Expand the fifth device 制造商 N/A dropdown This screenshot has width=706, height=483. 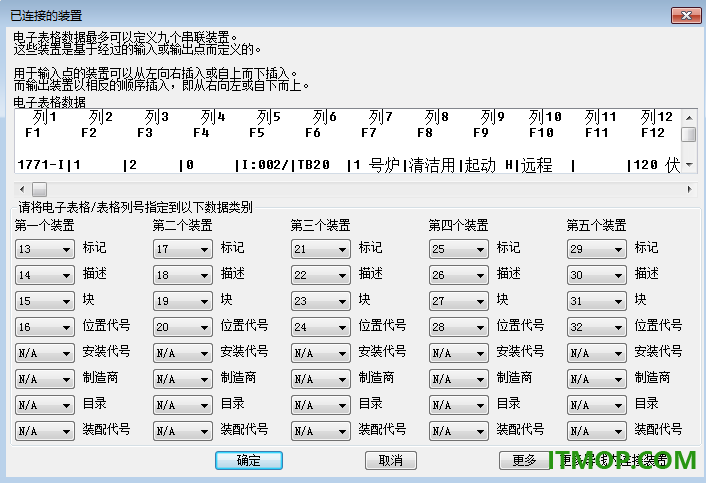[597, 379]
